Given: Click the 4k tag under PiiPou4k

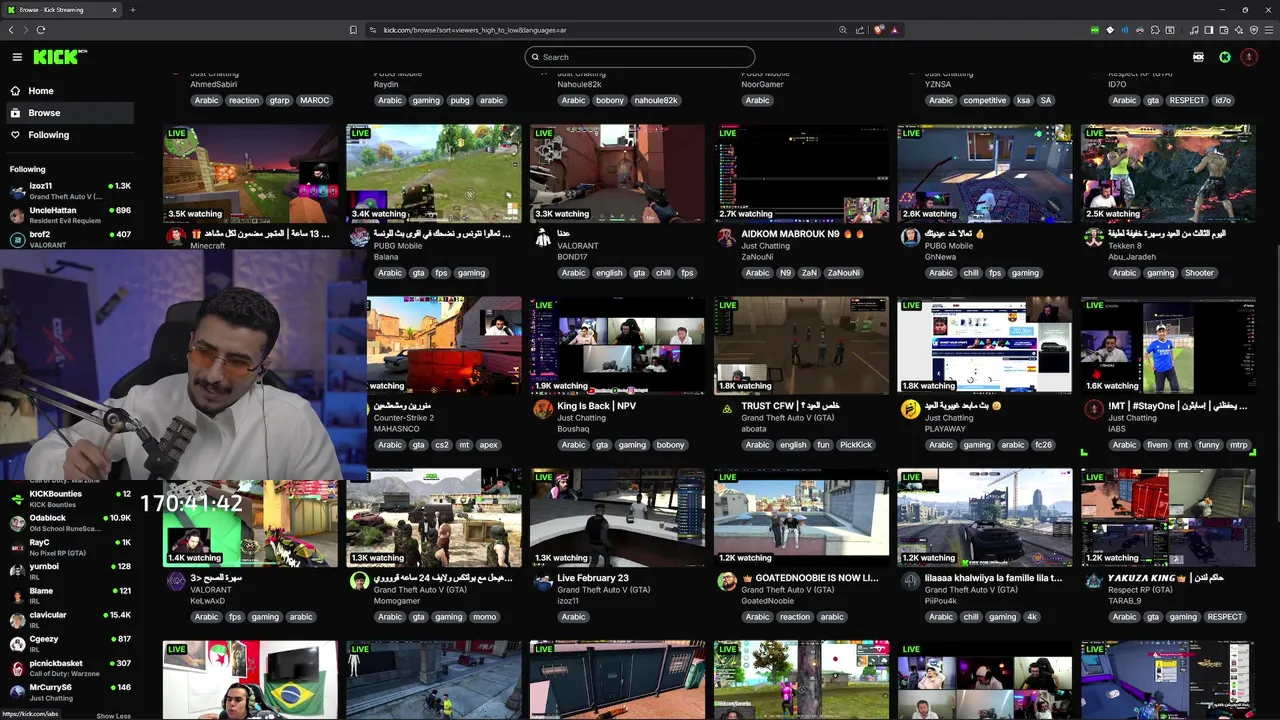Looking at the screenshot, I should coord(1032,617).
